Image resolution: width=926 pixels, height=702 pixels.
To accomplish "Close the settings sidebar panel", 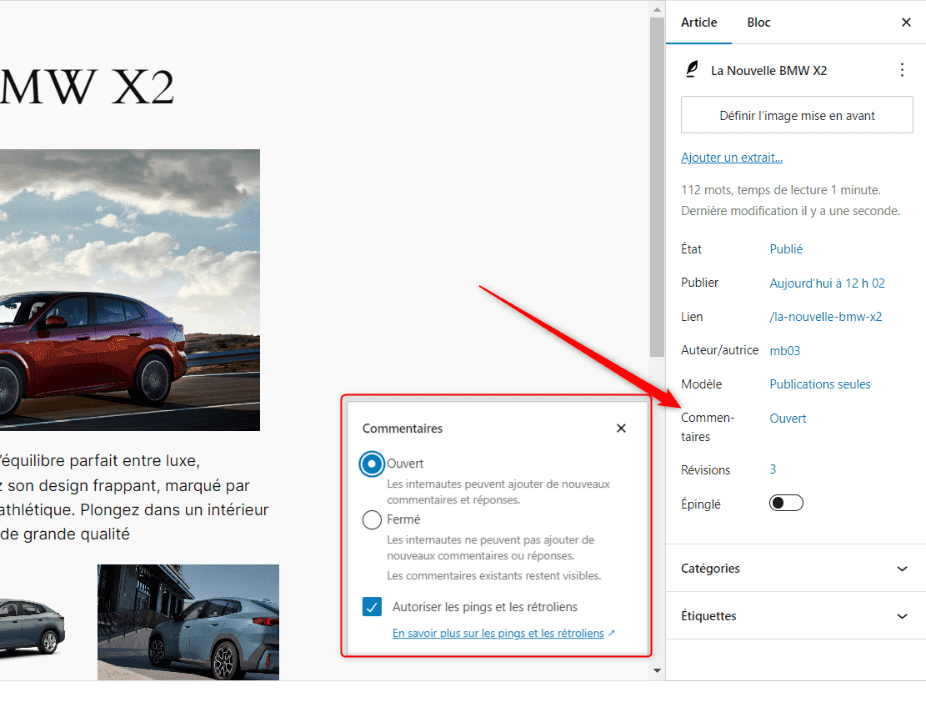I will [906, 22].
